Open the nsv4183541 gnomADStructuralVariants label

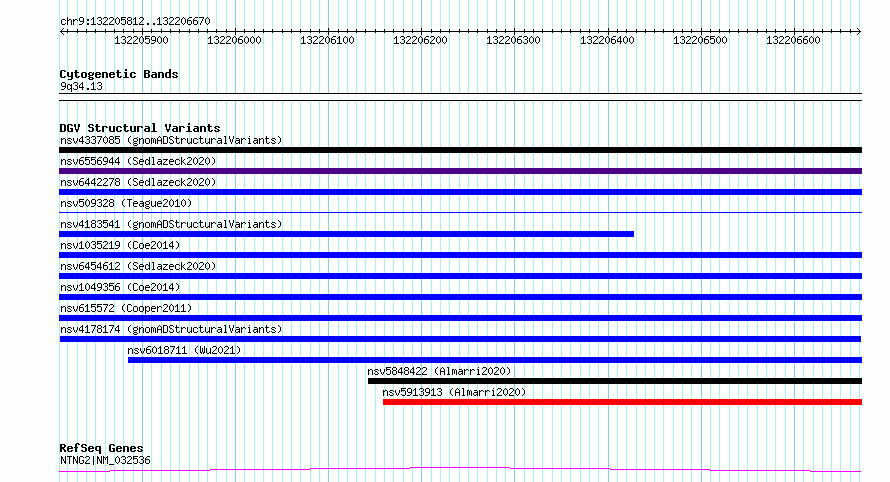point(171,224)
